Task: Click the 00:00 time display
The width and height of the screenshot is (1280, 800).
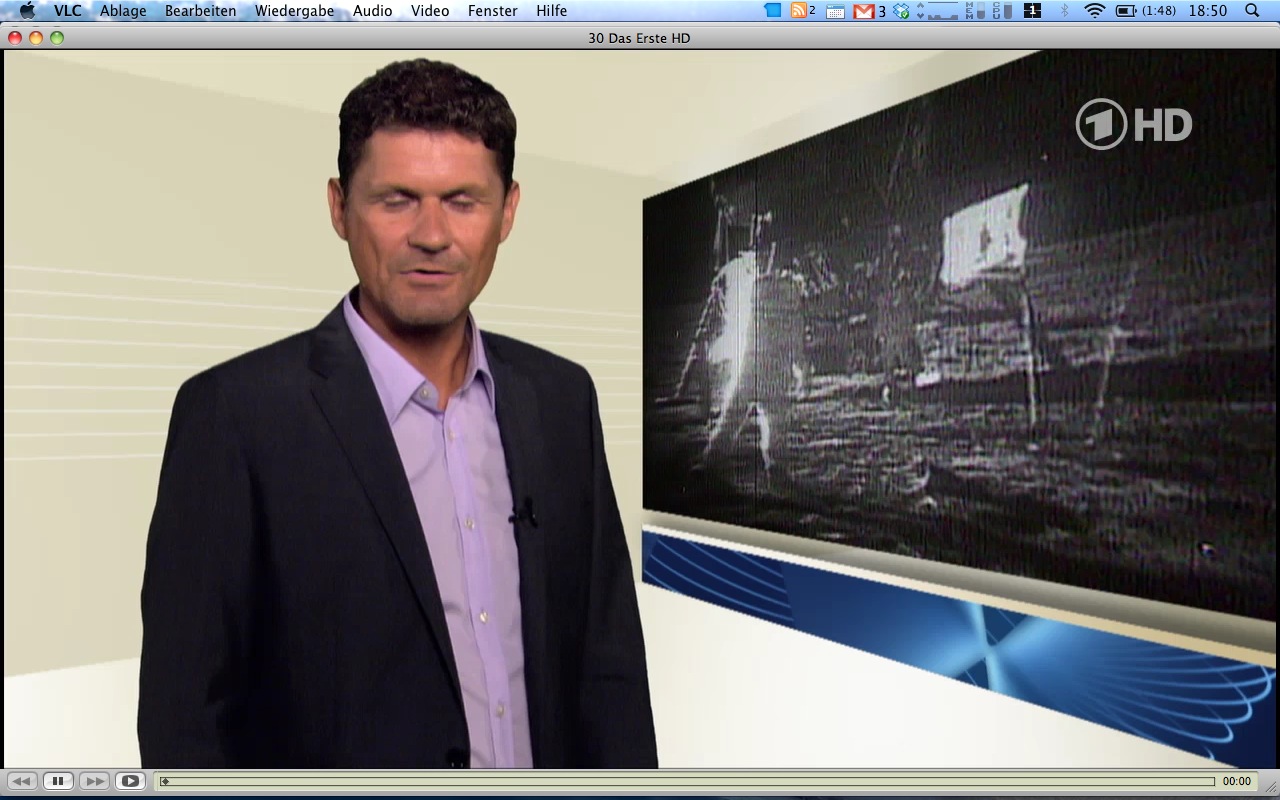Action: pyautogui.click(x=1237, y=781)
